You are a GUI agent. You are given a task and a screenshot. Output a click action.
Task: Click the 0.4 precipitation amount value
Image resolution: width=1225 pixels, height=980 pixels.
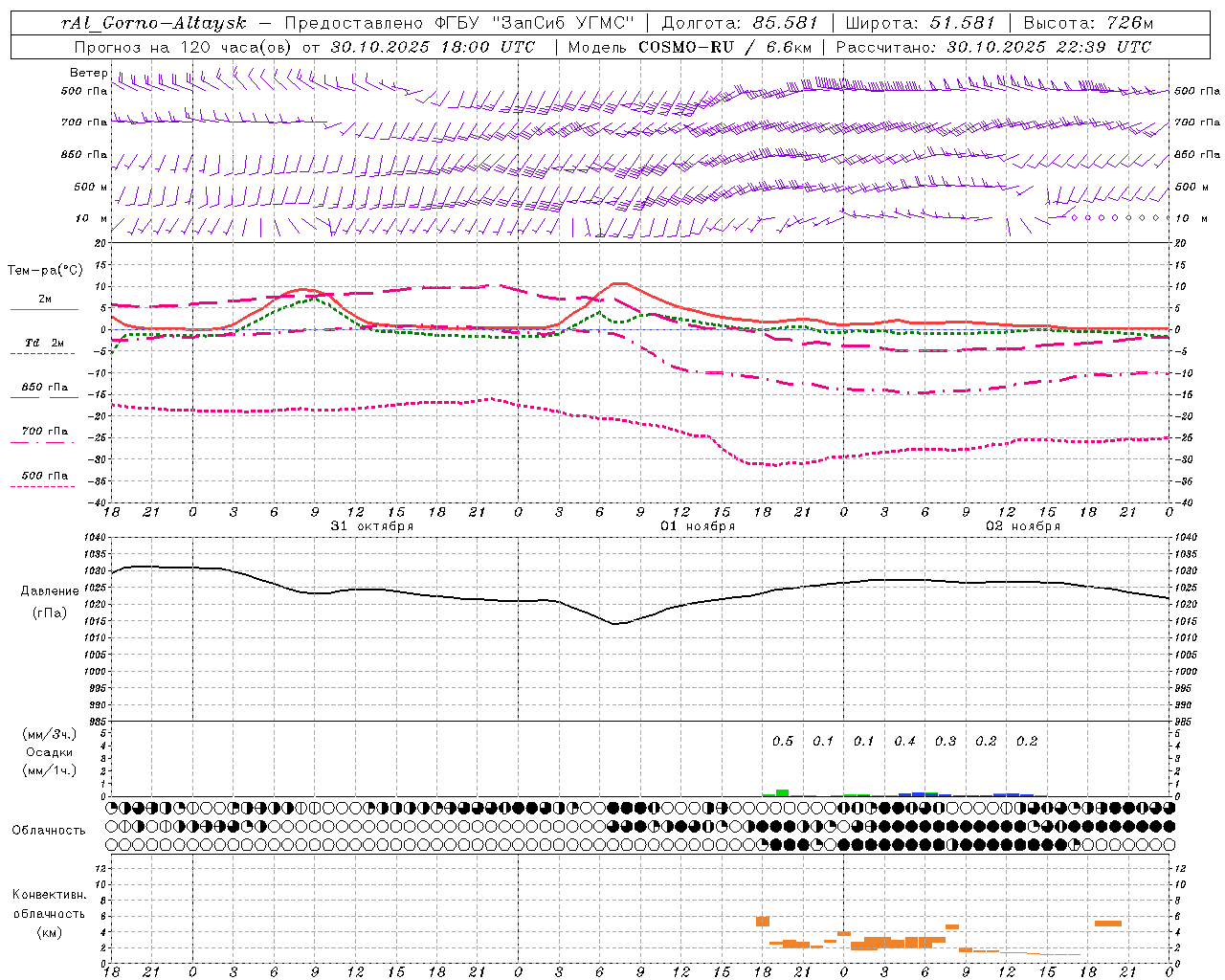tap(904, 742)
